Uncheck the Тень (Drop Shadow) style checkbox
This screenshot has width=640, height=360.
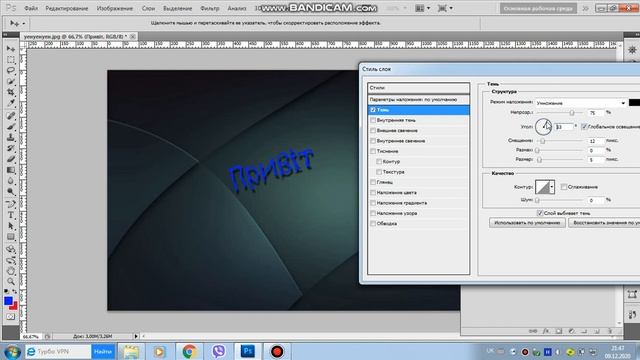(x=373, y=110)
